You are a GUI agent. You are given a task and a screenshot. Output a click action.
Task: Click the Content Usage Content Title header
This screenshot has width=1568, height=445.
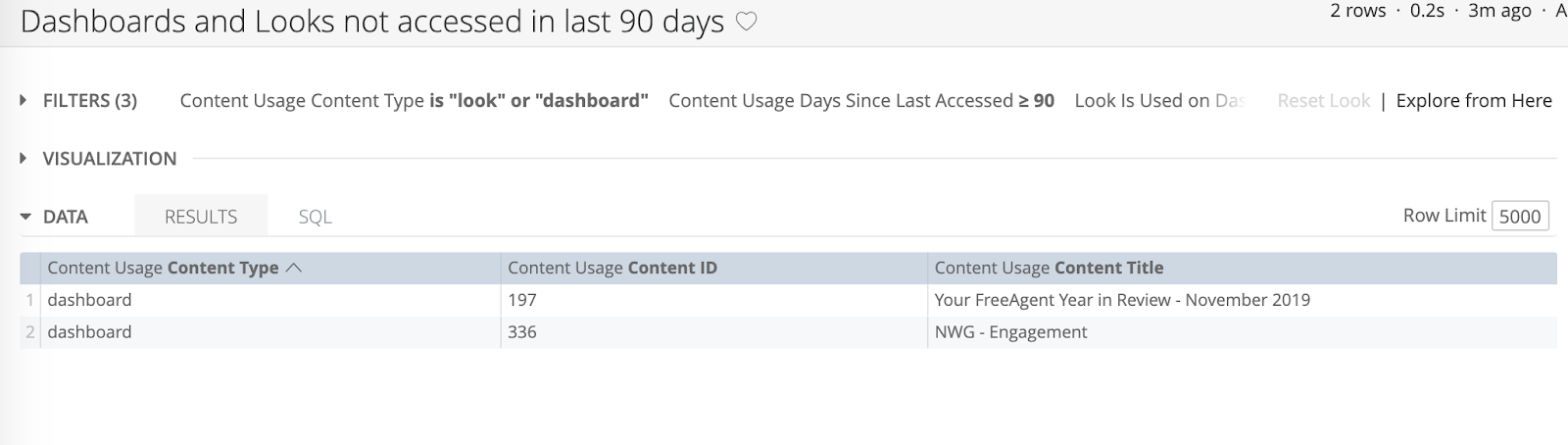pos(1049,269)
